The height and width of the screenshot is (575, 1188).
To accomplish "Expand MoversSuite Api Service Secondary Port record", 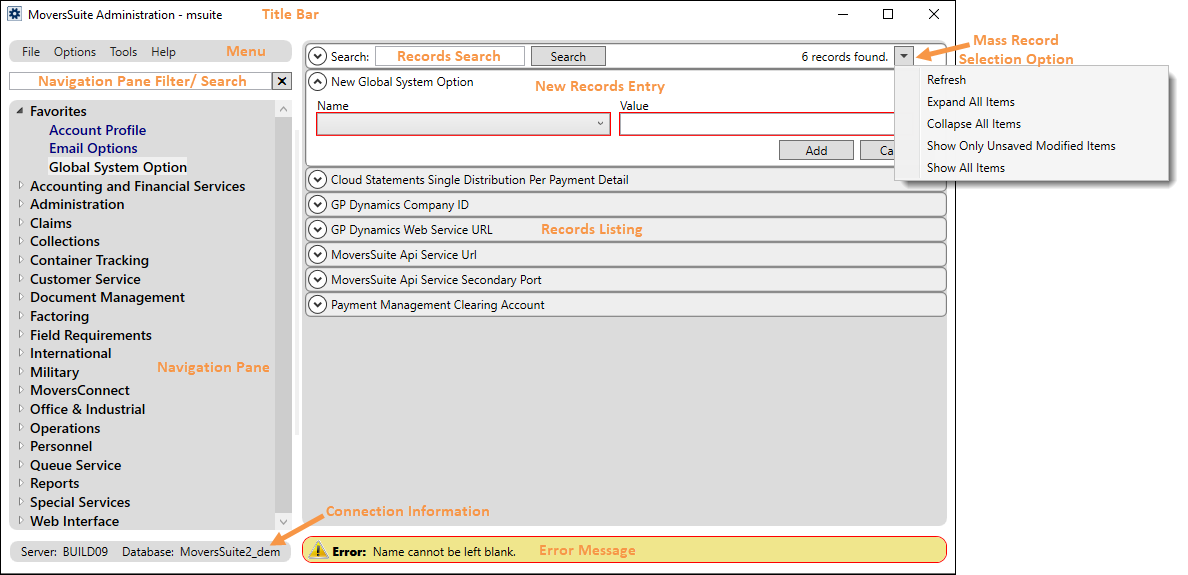I will (x=317, y=280).
